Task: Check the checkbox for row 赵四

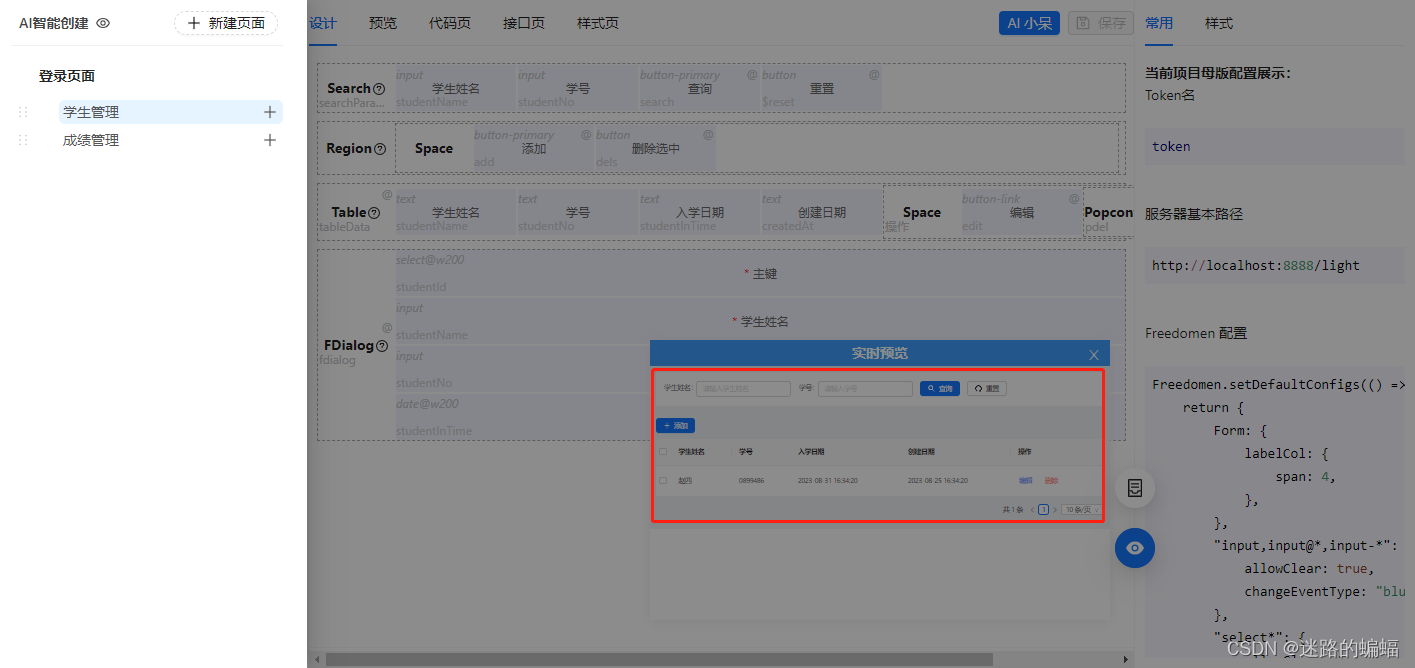Action: 663,481
